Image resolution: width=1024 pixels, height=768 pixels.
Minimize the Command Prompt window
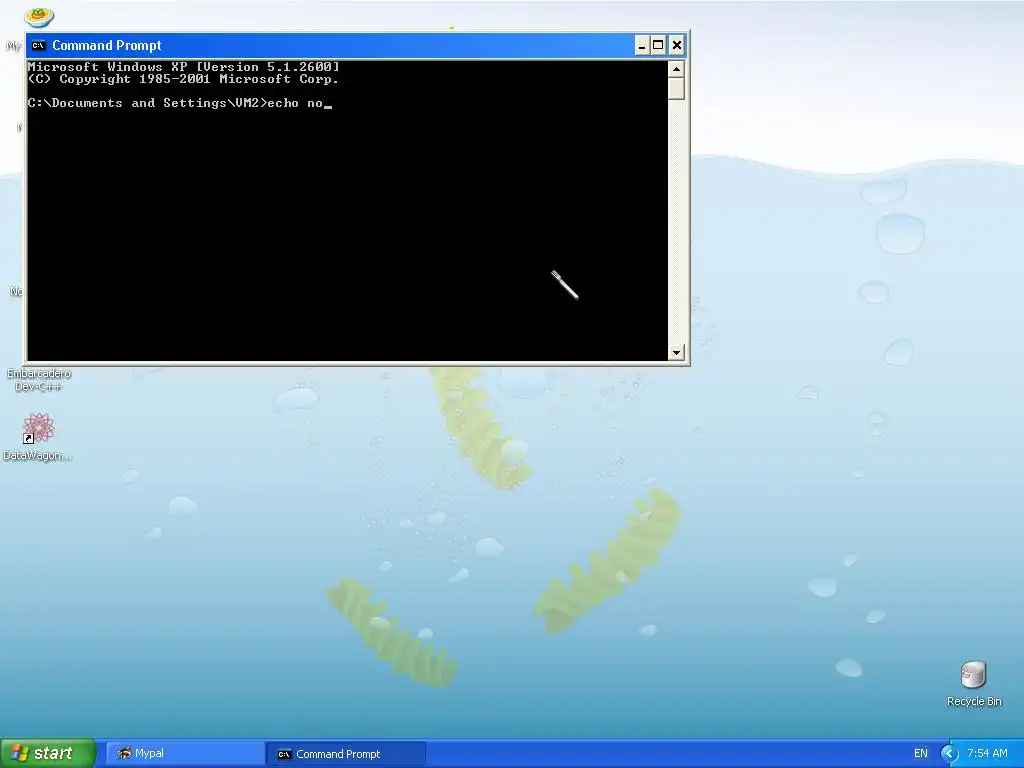[x=642, y=45]
